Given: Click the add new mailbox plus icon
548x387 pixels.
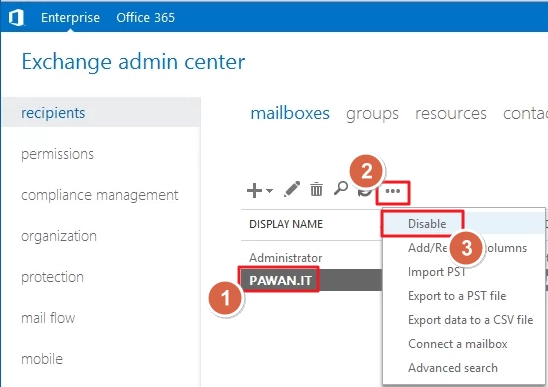Looking at the screenshot, I should (x=254, y=191).
